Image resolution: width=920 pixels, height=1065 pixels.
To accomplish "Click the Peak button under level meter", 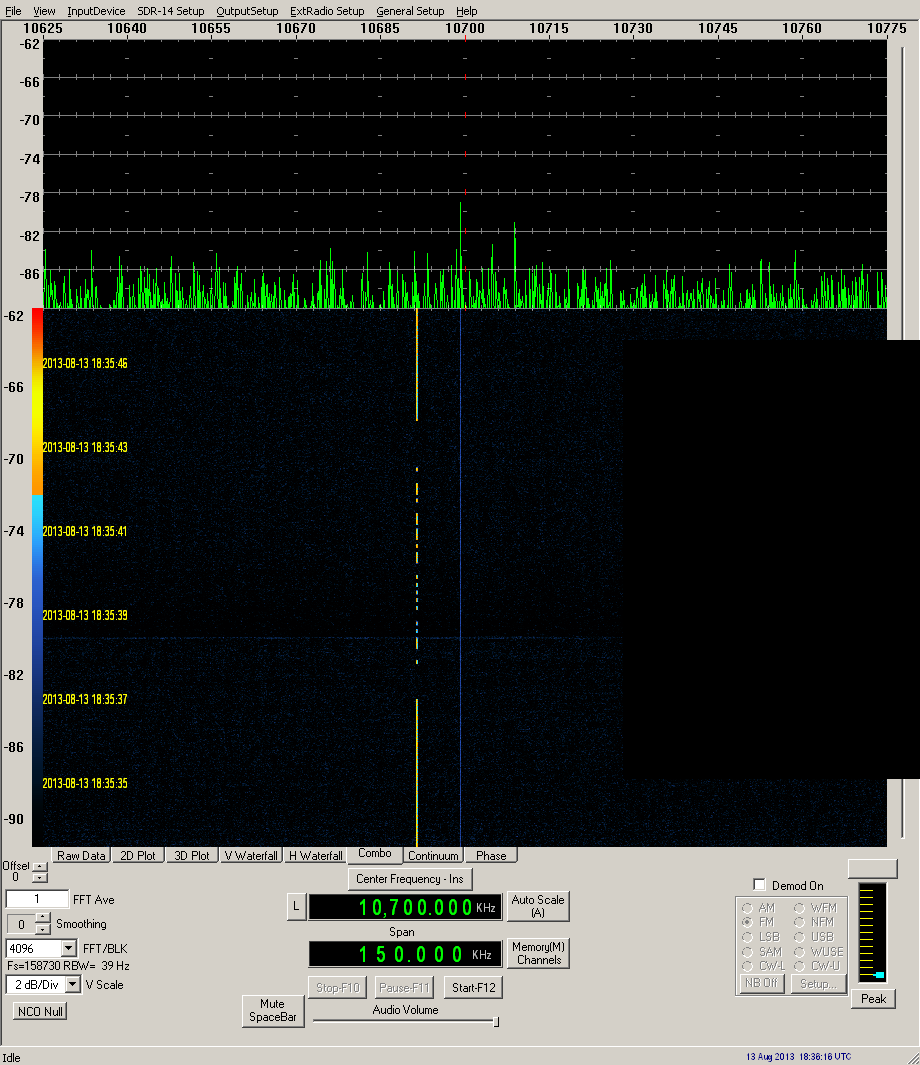I will coord(873,999).
